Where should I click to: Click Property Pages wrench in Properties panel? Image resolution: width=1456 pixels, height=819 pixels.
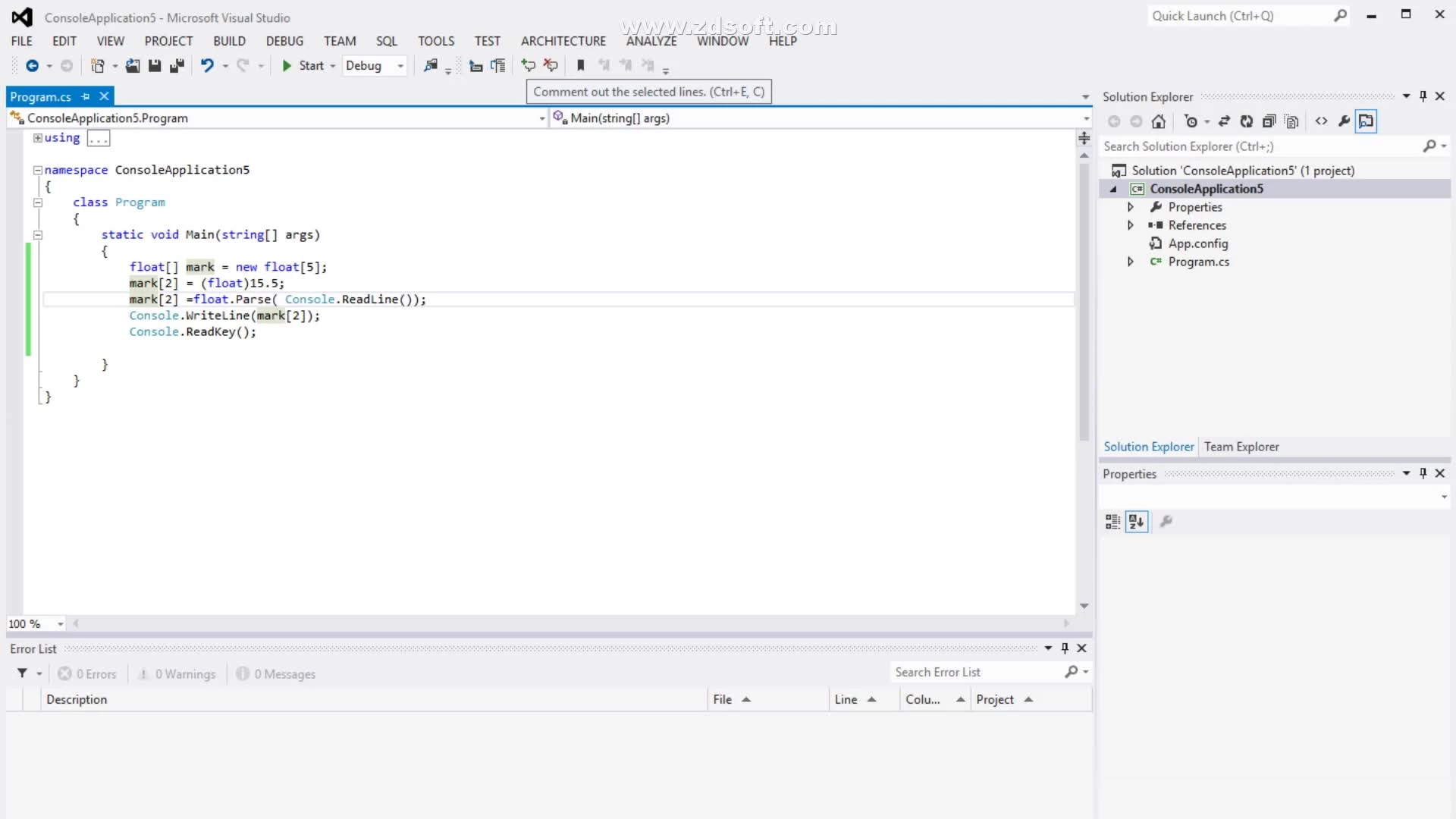[x=1166, y=521]
